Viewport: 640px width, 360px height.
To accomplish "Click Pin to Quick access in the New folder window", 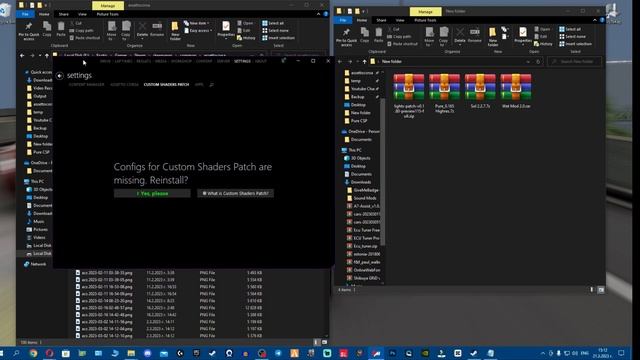I will pyautogui.click(x=346, y=37).
